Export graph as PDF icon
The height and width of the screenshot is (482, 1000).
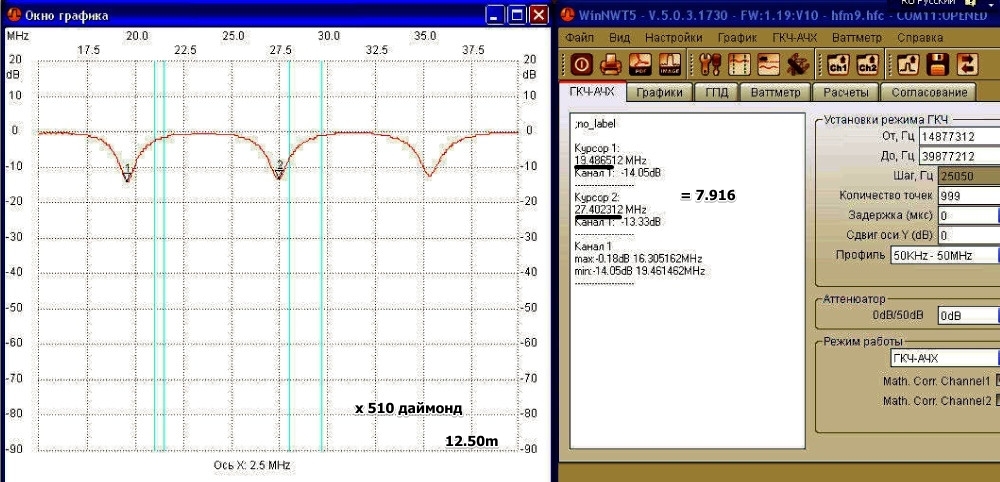pyautogui.click(x=640, y=64)
